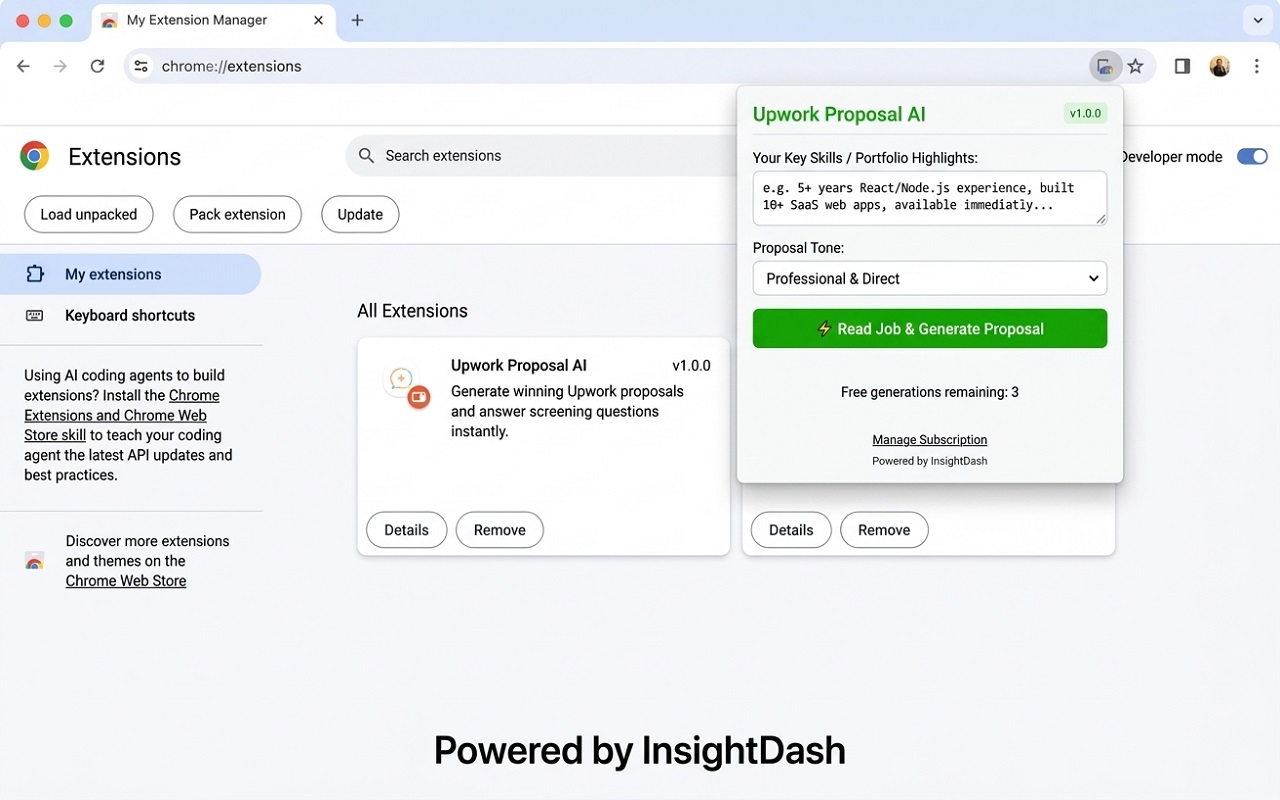Screen dimensions: 1280x800
Task: Expand the tab search chevron
Action: (x=1258, y=20)
